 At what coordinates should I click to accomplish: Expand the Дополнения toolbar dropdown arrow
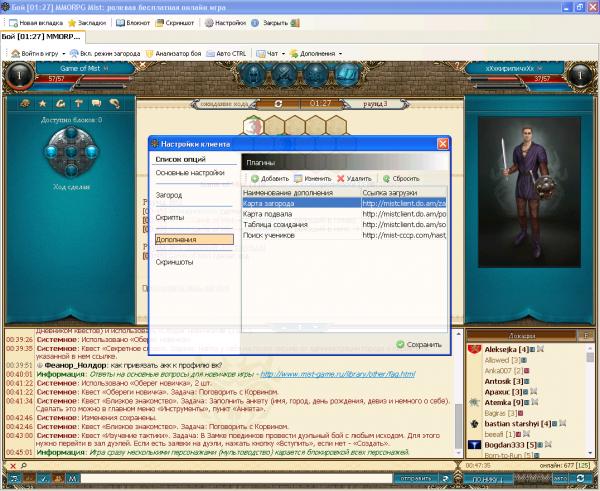click(340, 54)
